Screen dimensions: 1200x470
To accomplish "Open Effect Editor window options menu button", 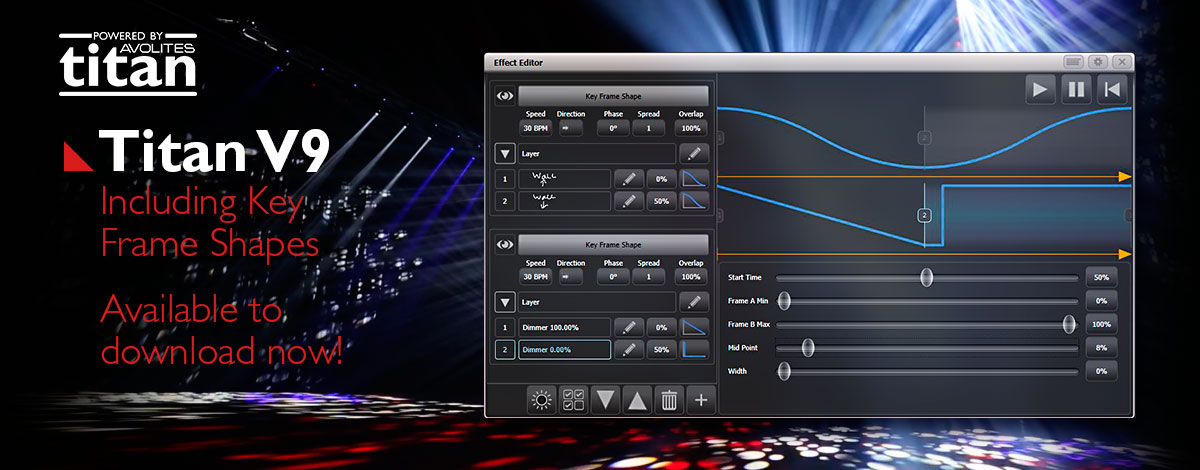I will (1074, 62).
